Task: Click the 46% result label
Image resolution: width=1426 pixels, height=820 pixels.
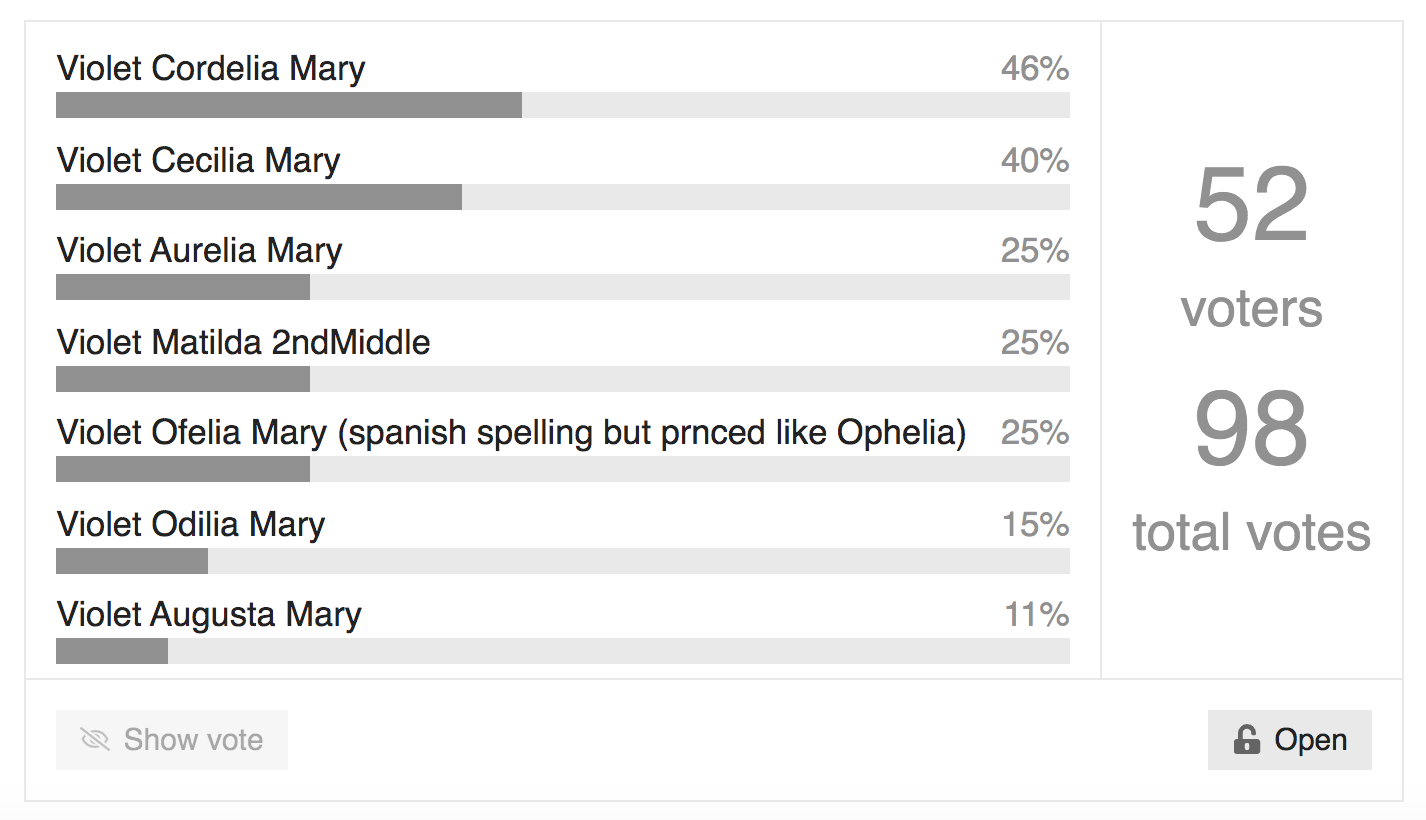Action: click(x=1035, y=69)
